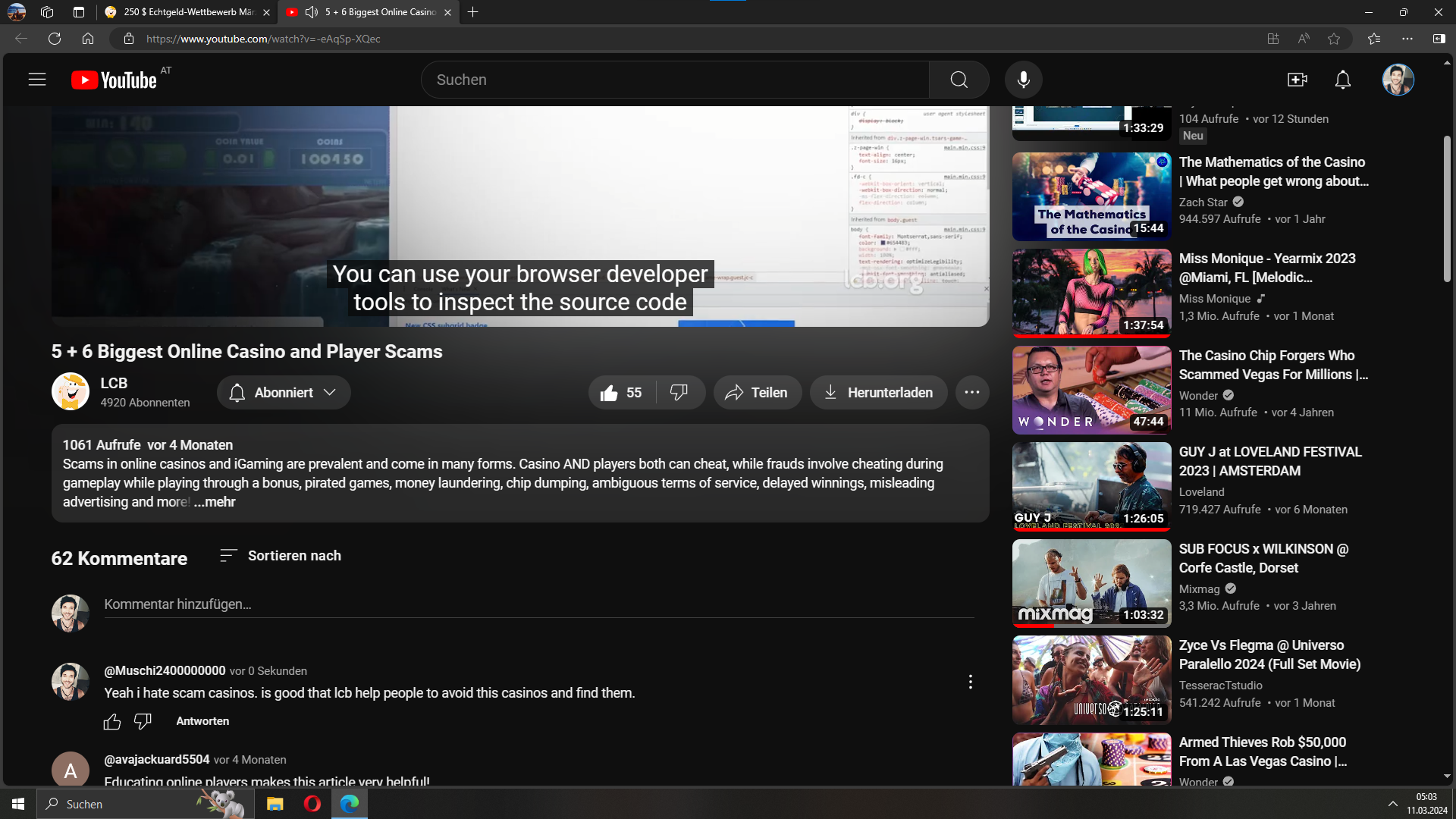
Task: Open a new browser tab
Action: [x=473, y=12]
